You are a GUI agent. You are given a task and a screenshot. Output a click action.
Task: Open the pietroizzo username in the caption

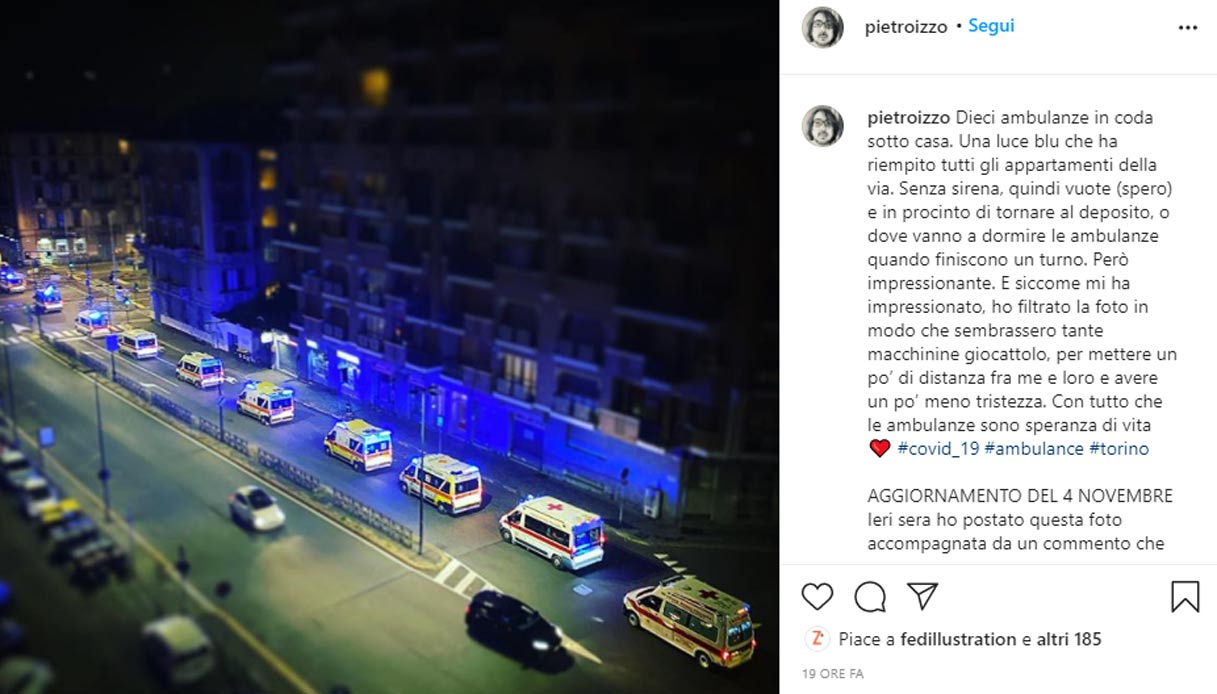pyautogui.click(x=908, y=117)
